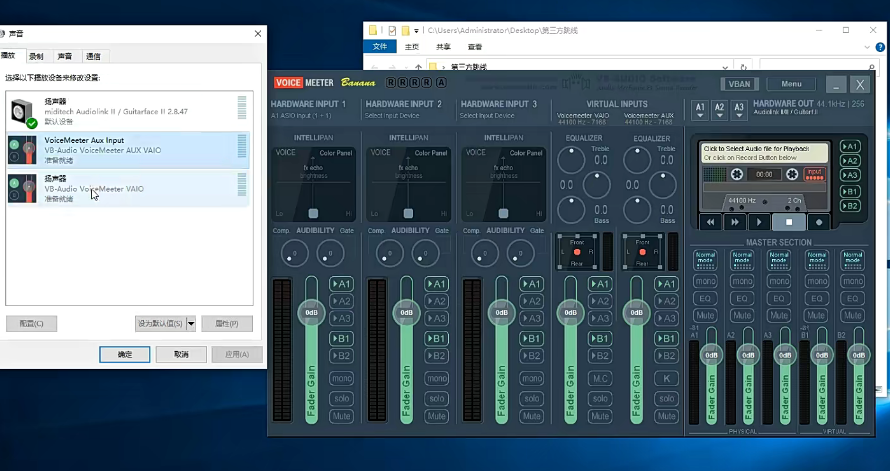Switch to the 声音 tab
890x471 pixels.
coord(65,56)
